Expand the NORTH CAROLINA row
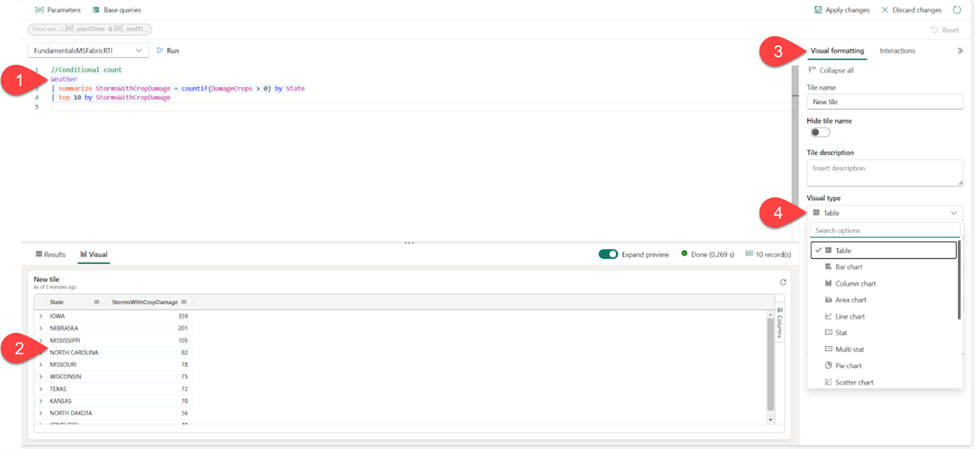The width and height of the screenshot is (975, 449). tap(40, 353)
